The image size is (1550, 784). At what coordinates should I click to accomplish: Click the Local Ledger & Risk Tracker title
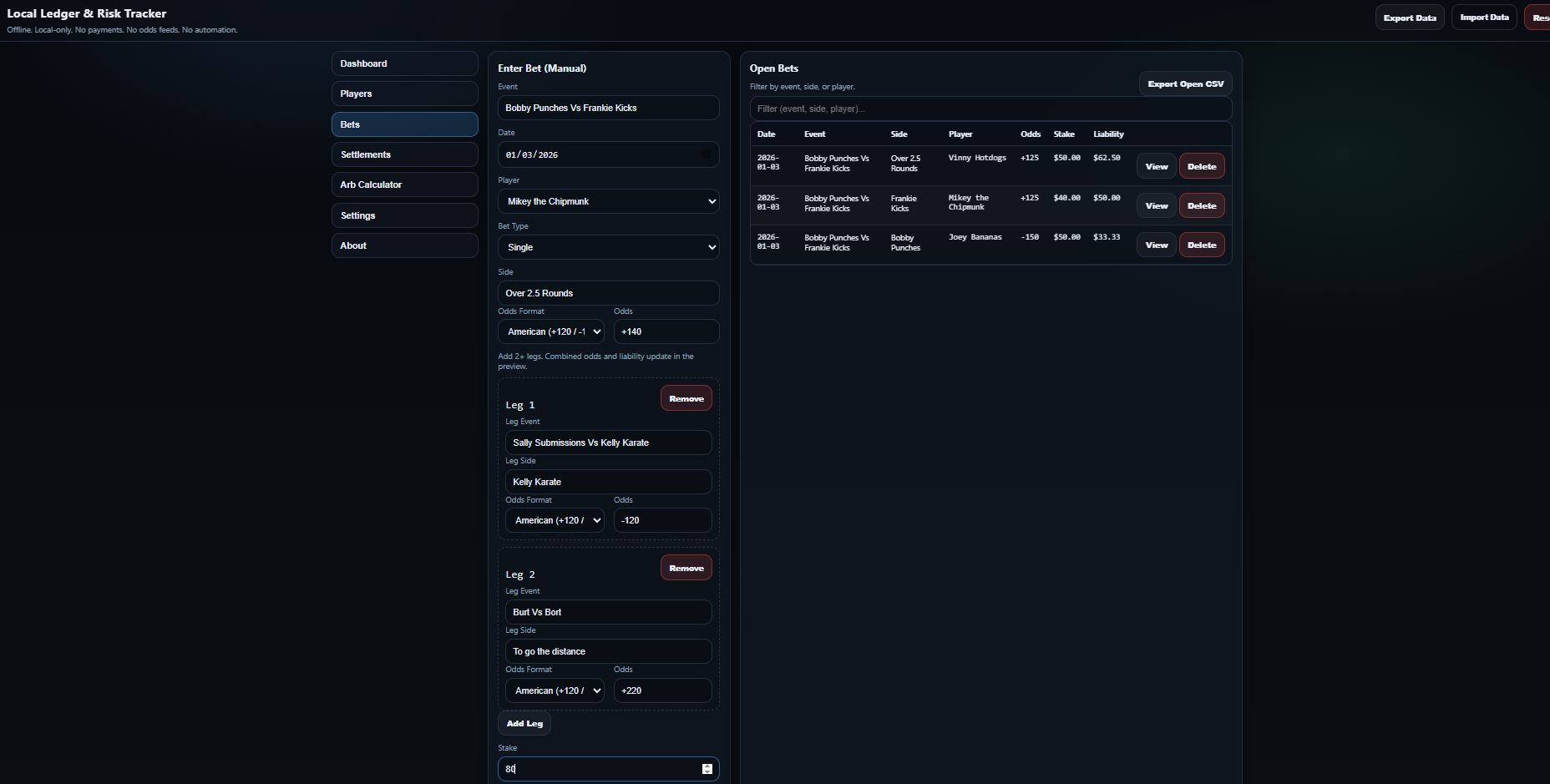click(87, 13)
